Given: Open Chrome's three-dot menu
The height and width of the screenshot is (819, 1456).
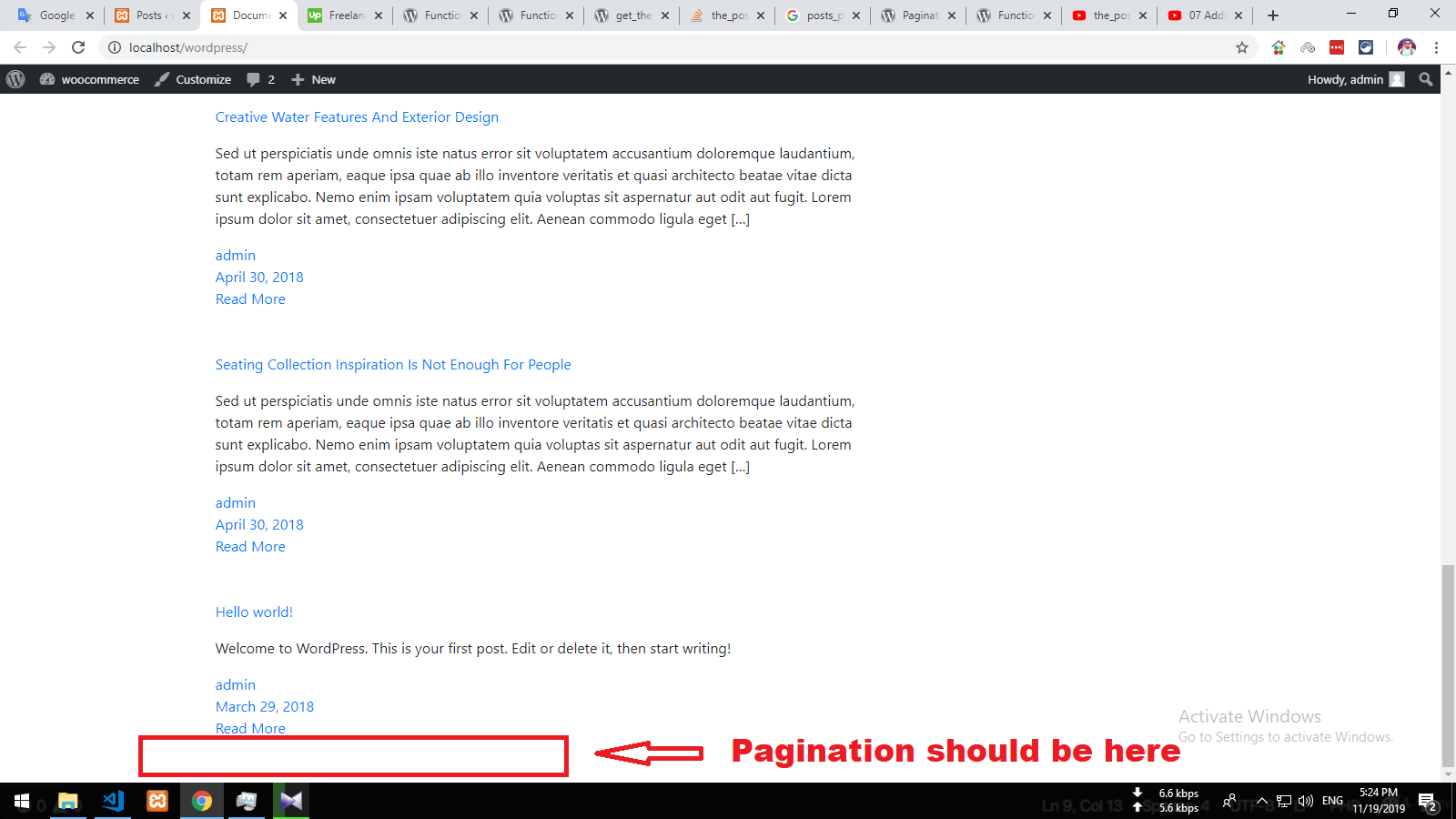Looking at the screenshot, I should click(1436, 47).
